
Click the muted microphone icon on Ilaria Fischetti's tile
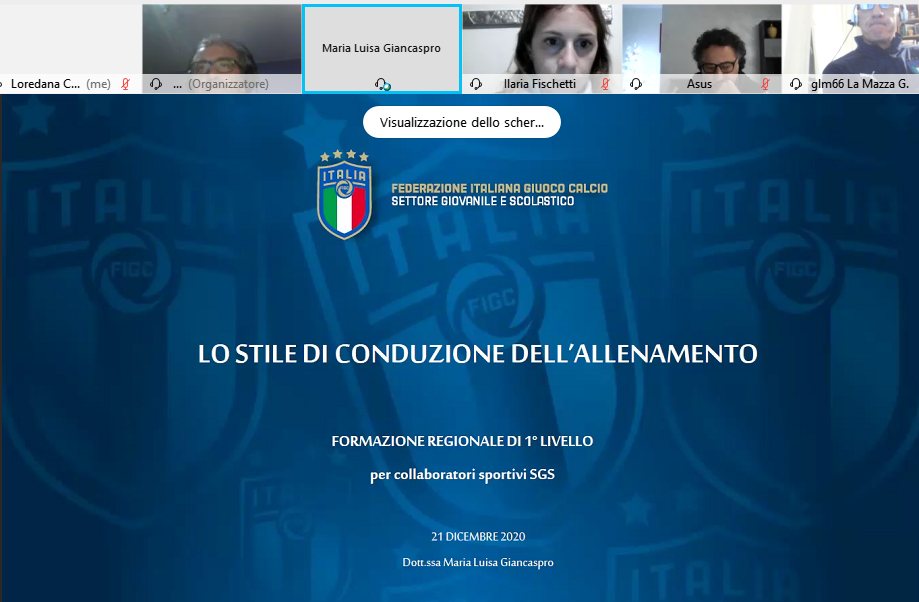(x=605, y=84)
